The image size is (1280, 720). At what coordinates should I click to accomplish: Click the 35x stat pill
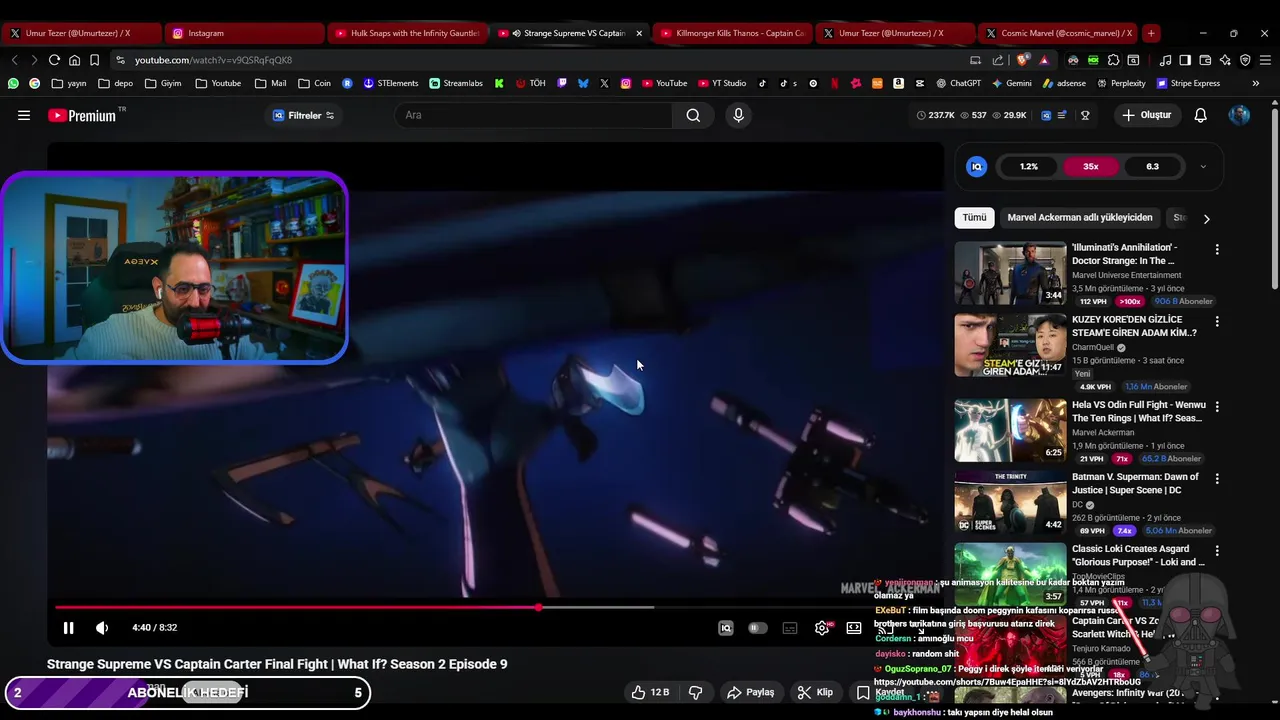(x=1091, y=167)
